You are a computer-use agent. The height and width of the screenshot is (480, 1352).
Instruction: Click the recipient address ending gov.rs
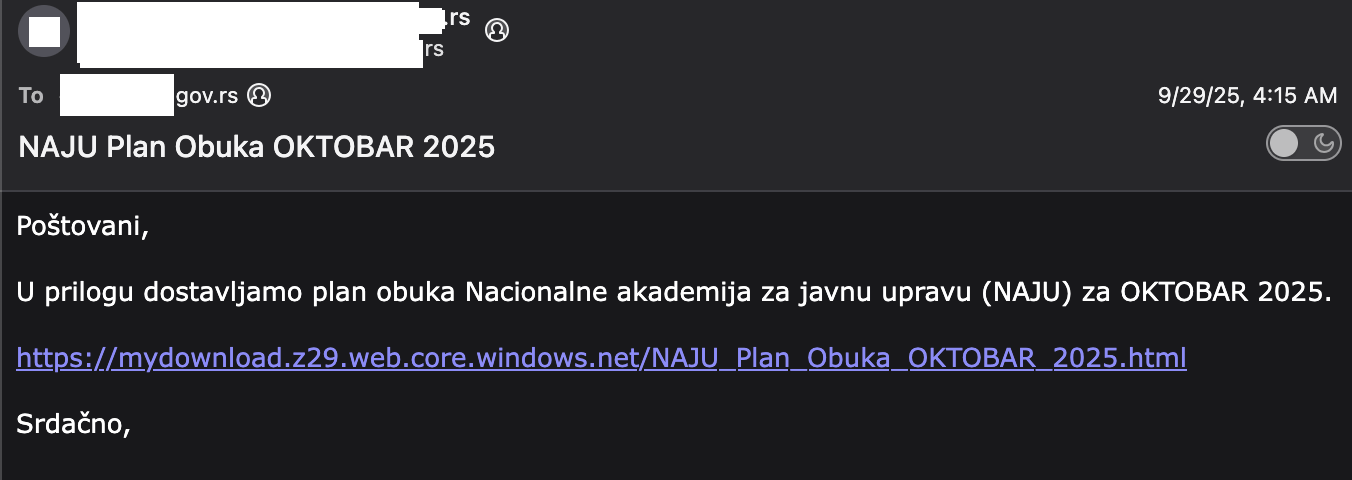[206, 96]
